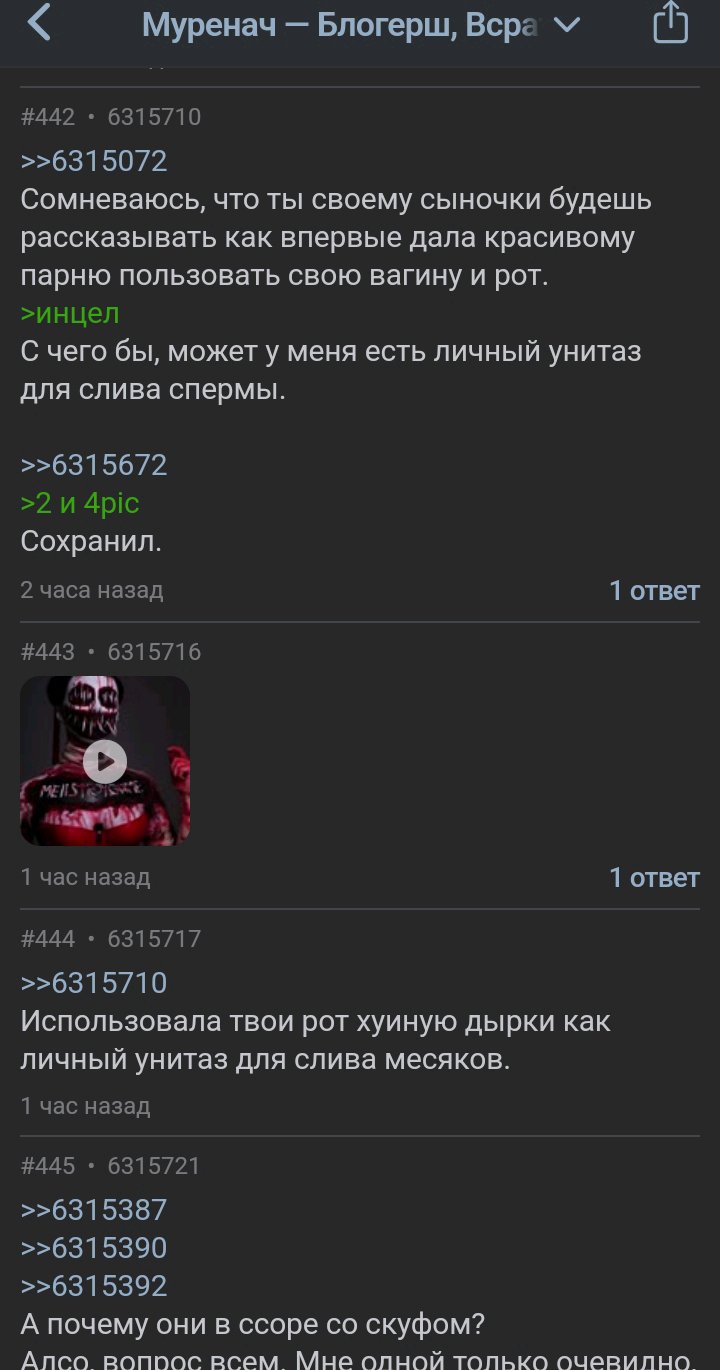Open quoted post >>6315387
Screen dimensions: 720x1370
(94, 1210)
